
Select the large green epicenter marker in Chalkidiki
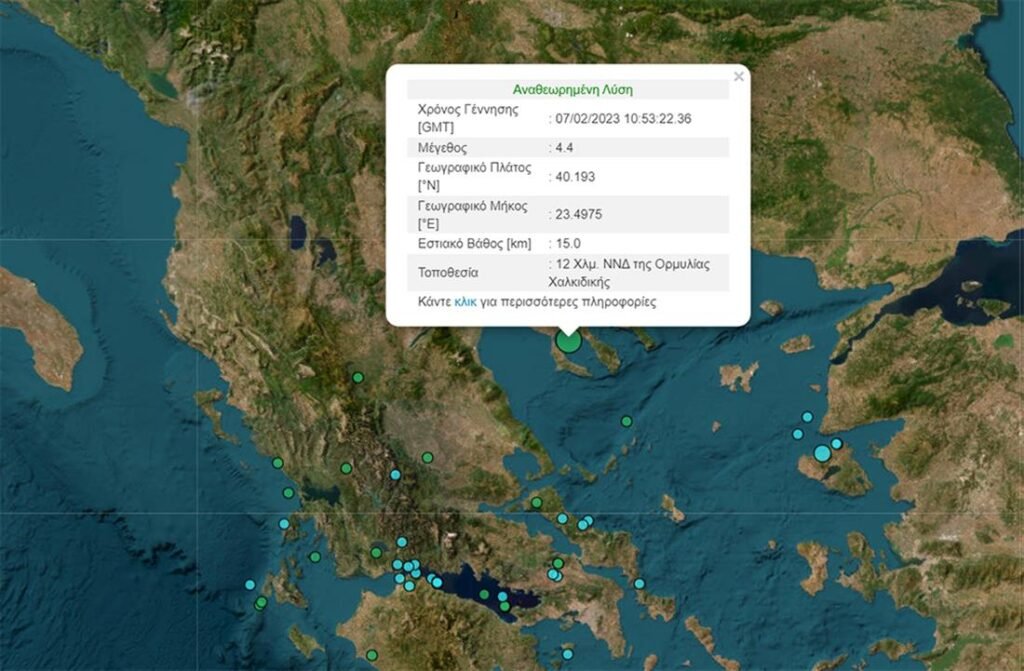570,340
